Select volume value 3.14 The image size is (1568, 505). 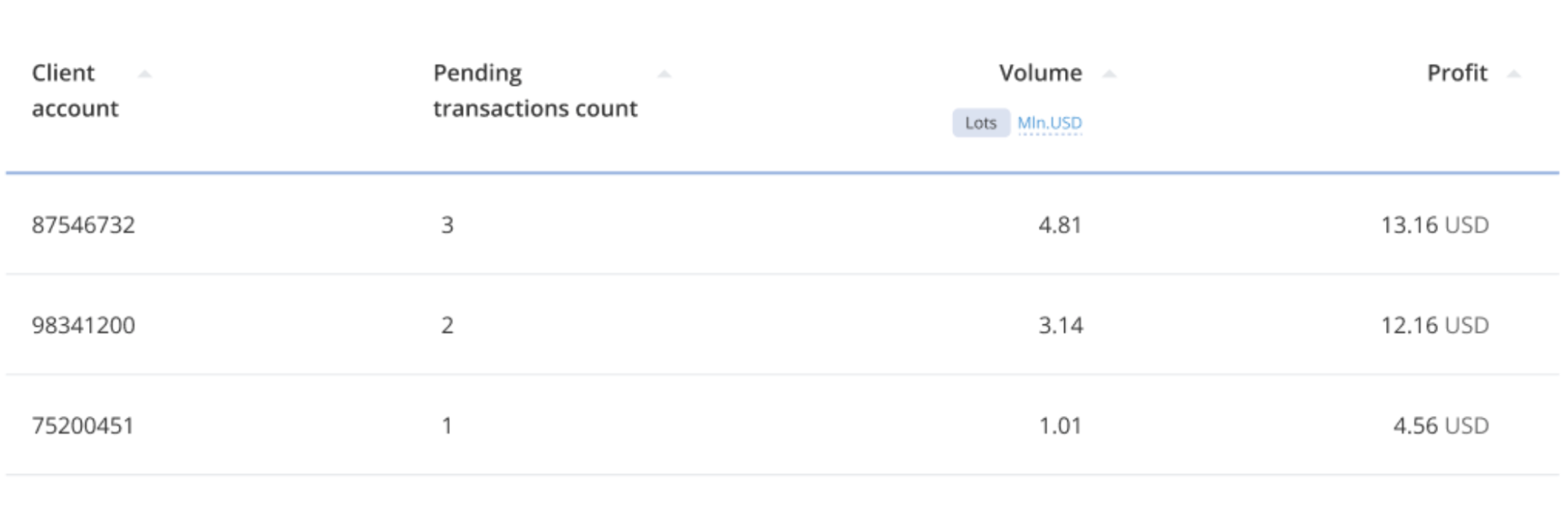point(1060,325)
